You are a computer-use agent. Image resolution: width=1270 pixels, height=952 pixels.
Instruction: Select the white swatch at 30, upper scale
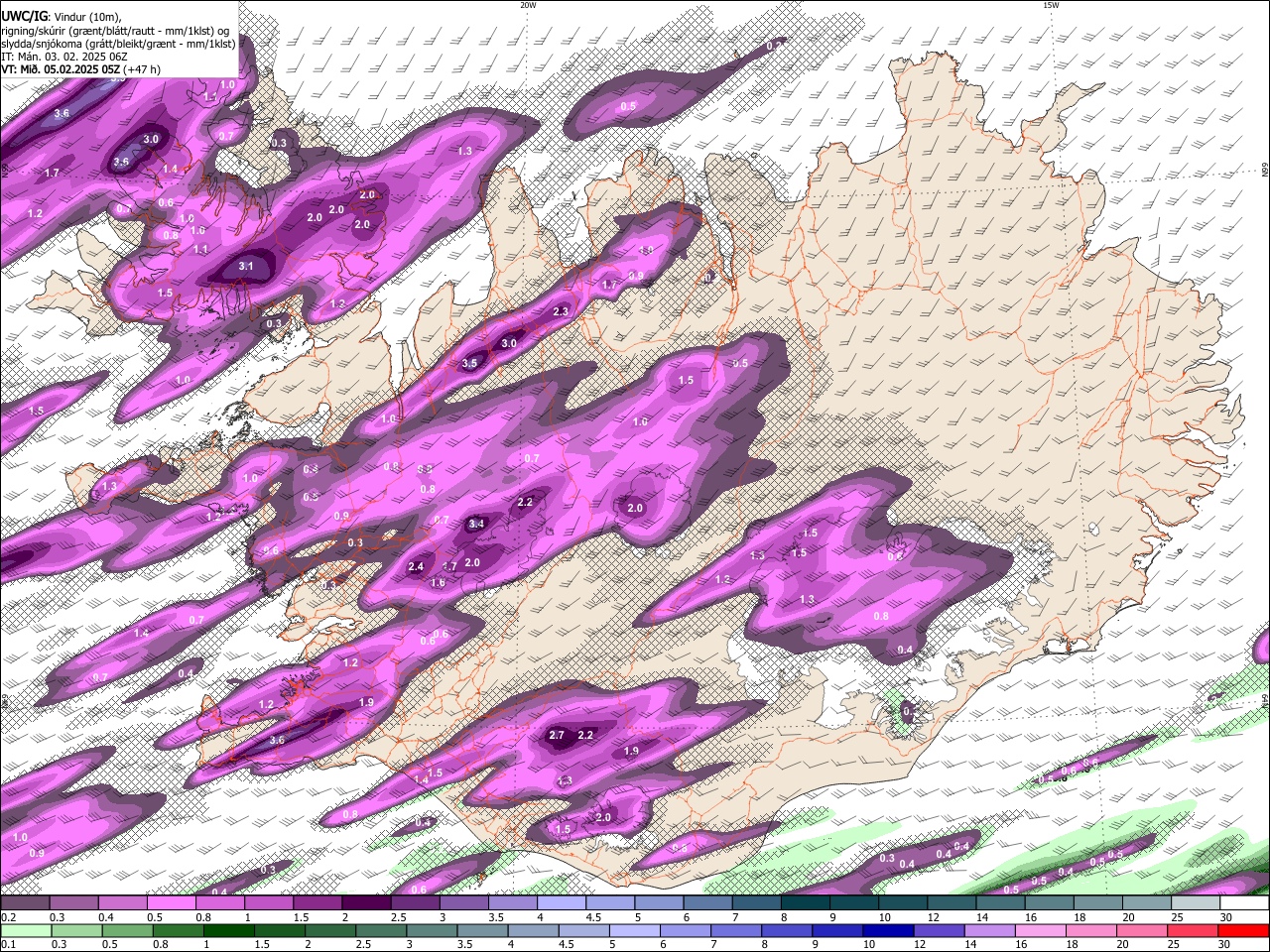point(1244,903)
